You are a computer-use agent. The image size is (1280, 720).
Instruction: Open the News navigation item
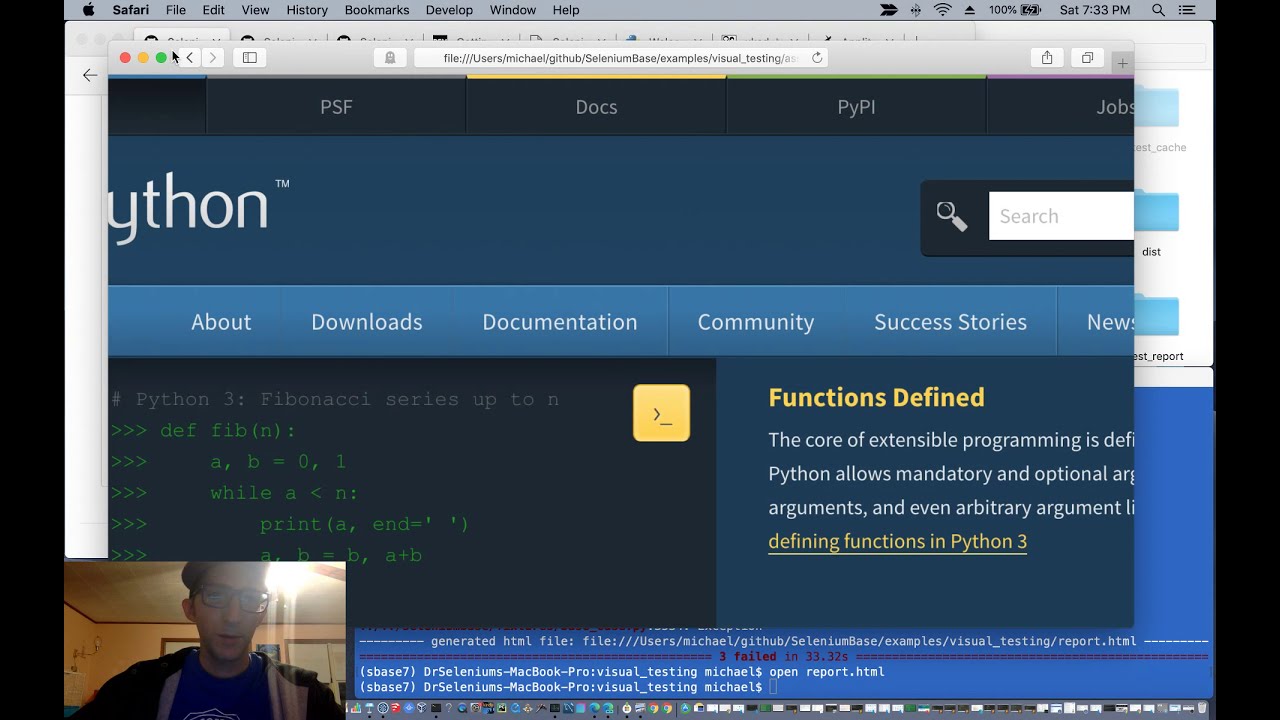click(x=1096, y=322)
